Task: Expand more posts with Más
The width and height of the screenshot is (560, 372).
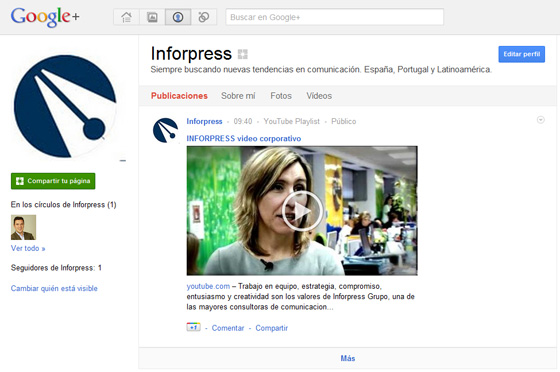Action: coord(348,358)
